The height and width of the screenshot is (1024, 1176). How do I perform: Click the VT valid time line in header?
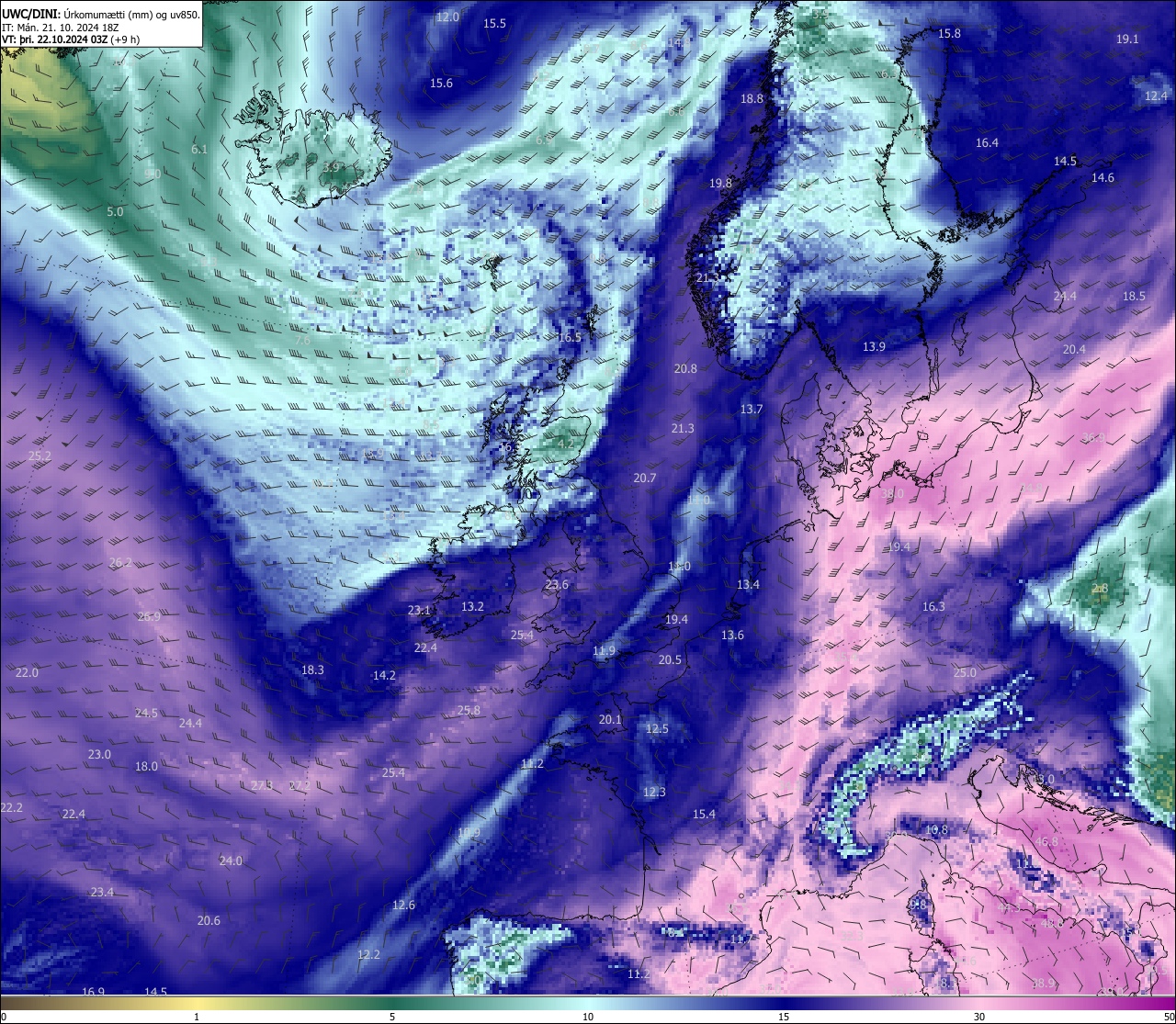click(x=71, y=39)
